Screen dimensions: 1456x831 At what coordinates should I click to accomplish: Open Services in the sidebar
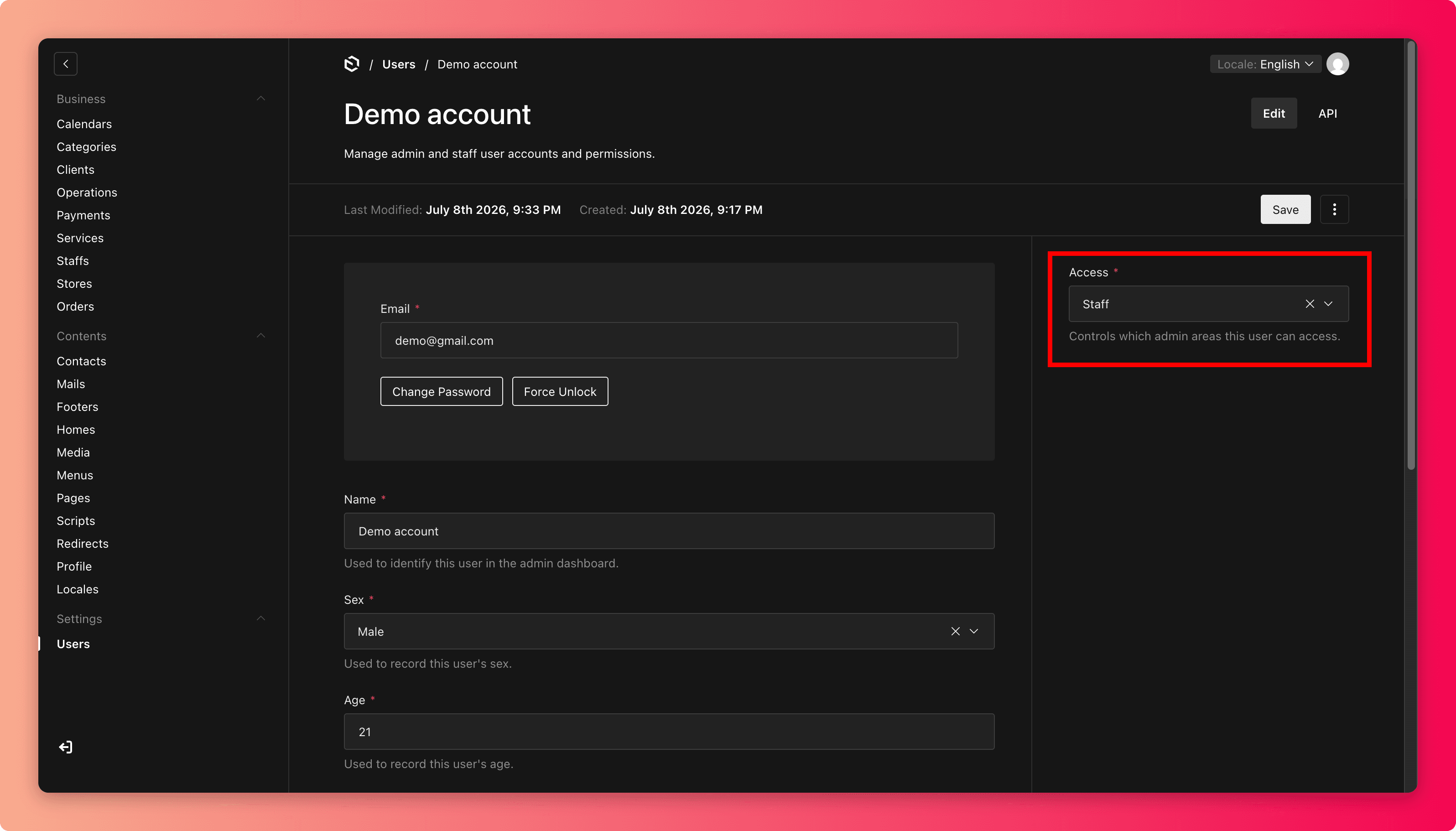pyautogui.click(x=80, y=238)
